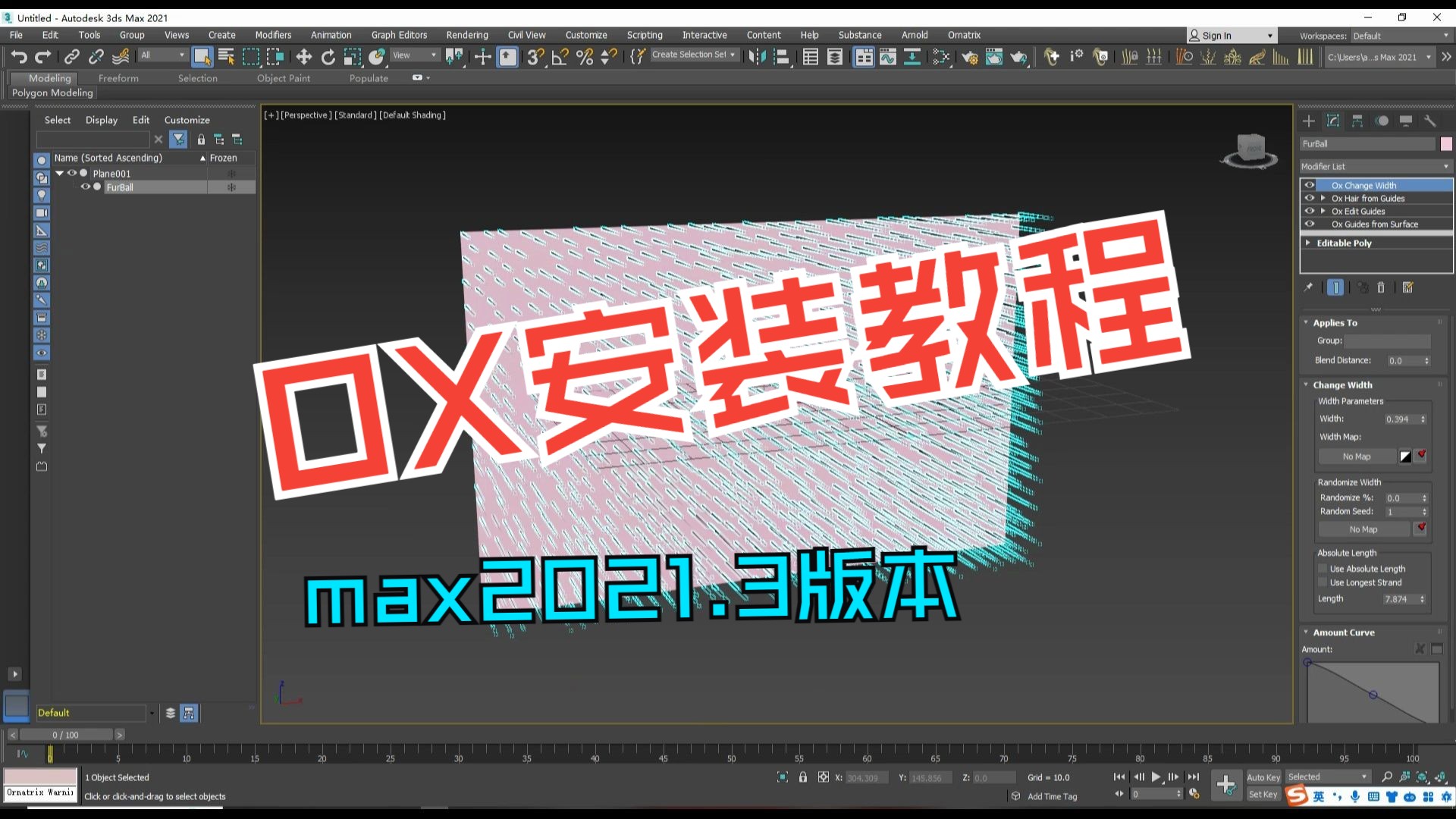This screenshot has width=1456, height=819.
Task: Toggle visibility of Plane001 object
Action: click(75, 173)
